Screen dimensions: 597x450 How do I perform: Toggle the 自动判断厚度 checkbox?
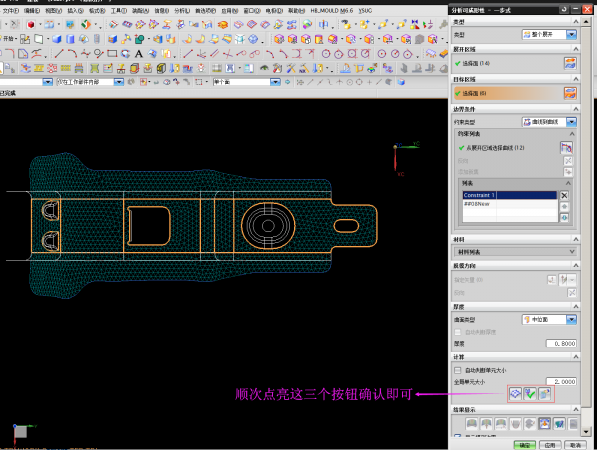[x=458, y=332]
